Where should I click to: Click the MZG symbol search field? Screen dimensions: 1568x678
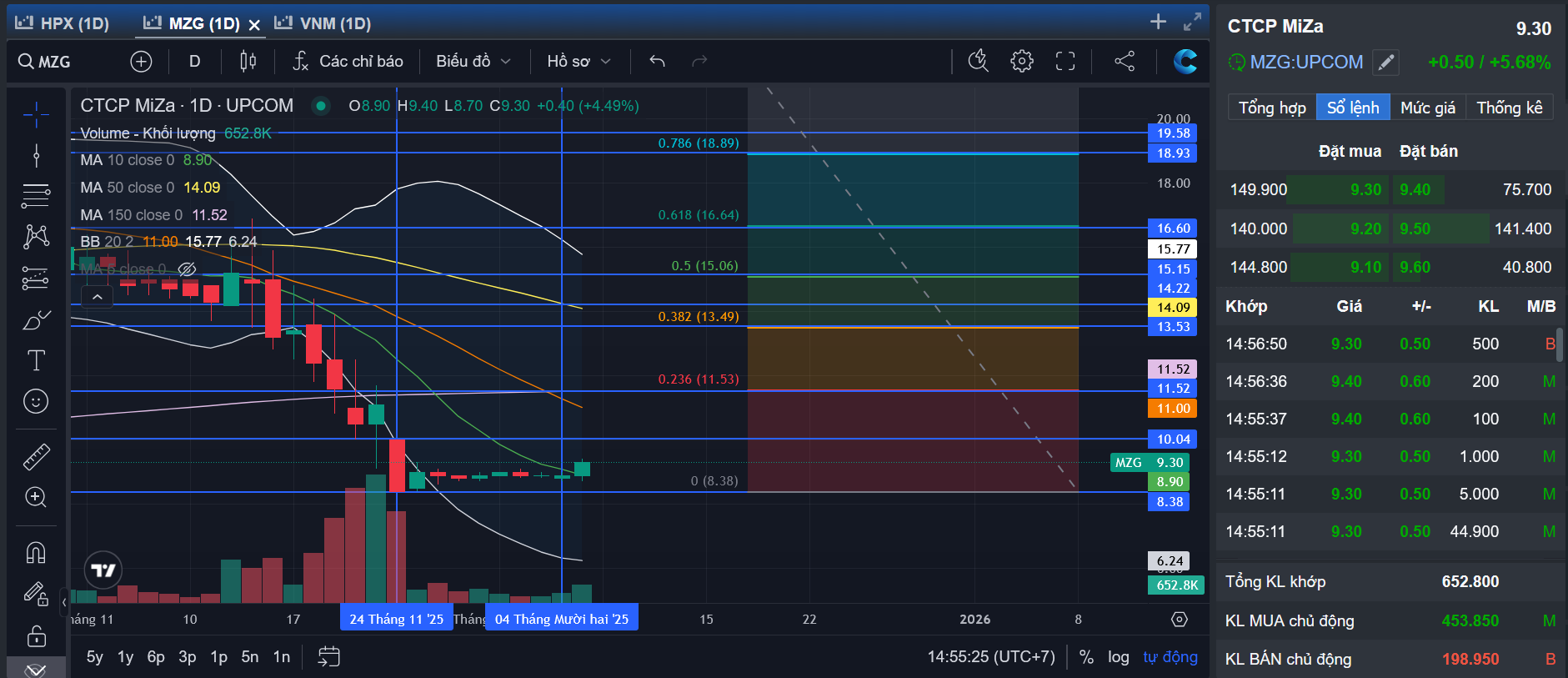pyautogui.click(x=67, y=62)
